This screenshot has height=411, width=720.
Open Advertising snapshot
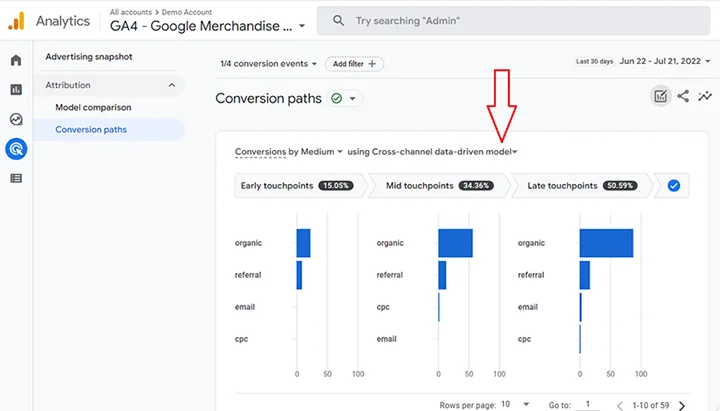click(89, 56)
